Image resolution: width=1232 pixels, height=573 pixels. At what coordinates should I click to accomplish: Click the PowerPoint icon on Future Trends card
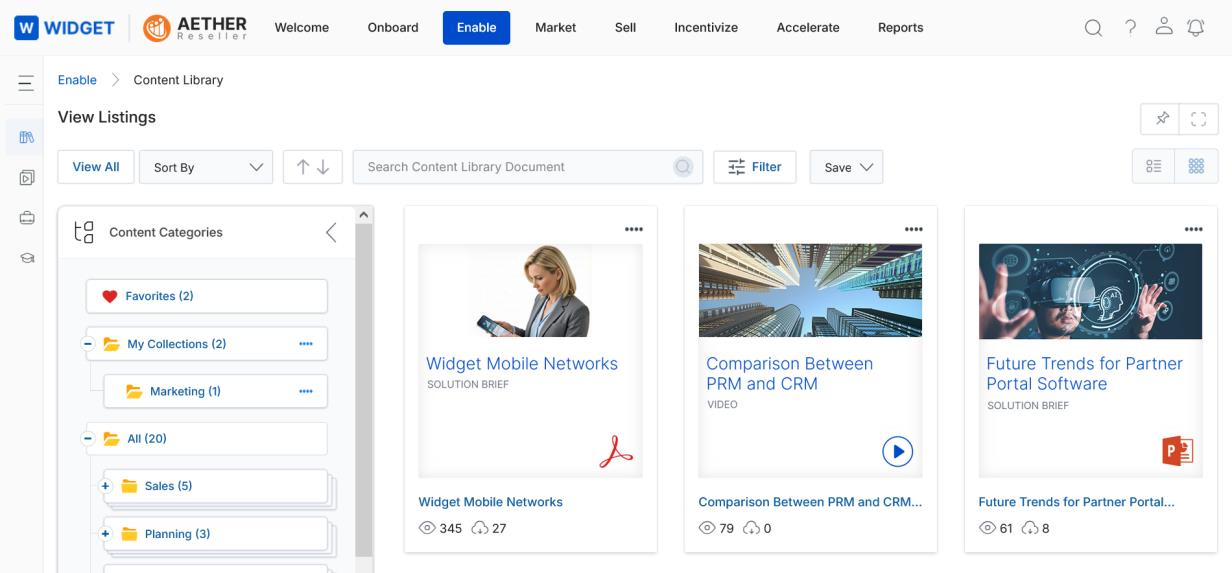[1177, 452]
